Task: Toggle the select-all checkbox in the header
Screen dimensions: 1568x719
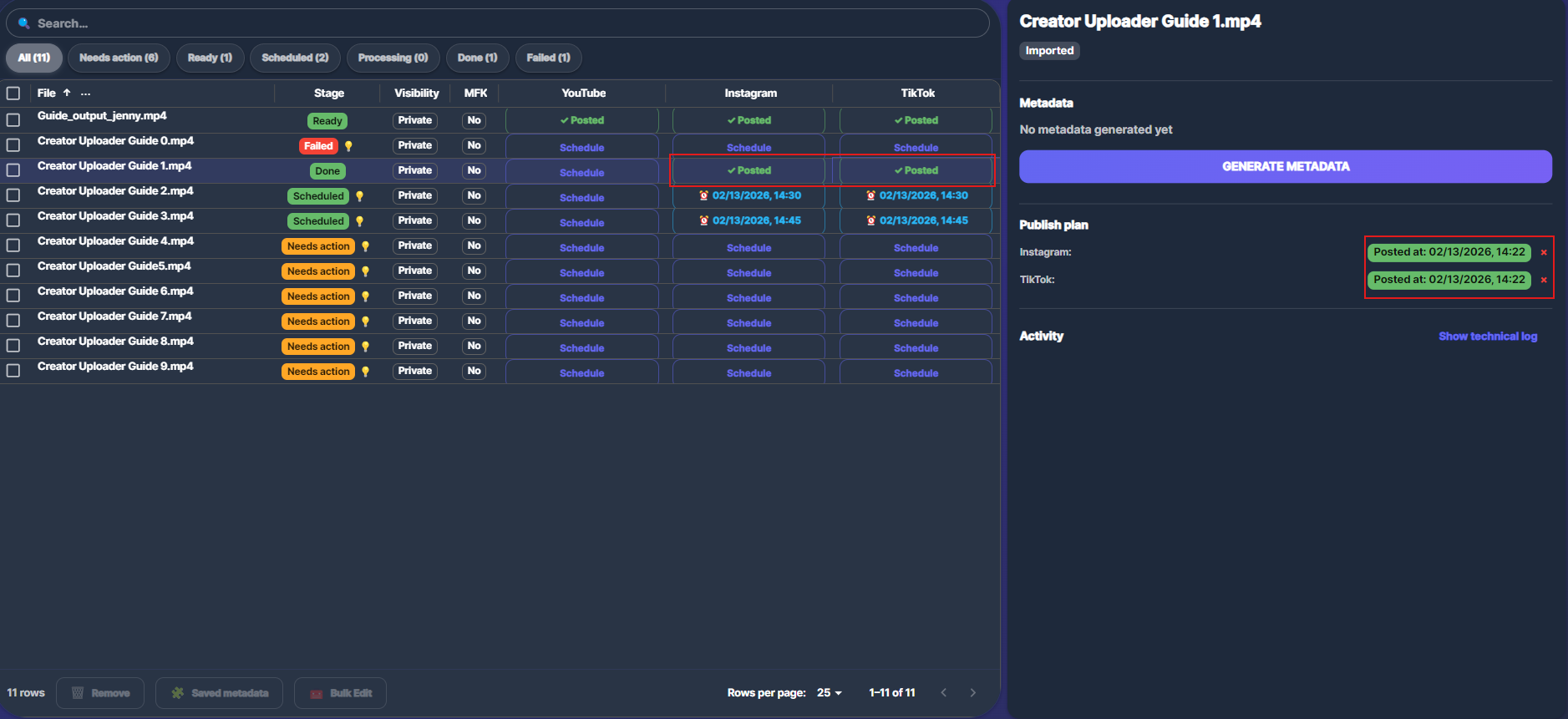Action: [x=13, y=94]
